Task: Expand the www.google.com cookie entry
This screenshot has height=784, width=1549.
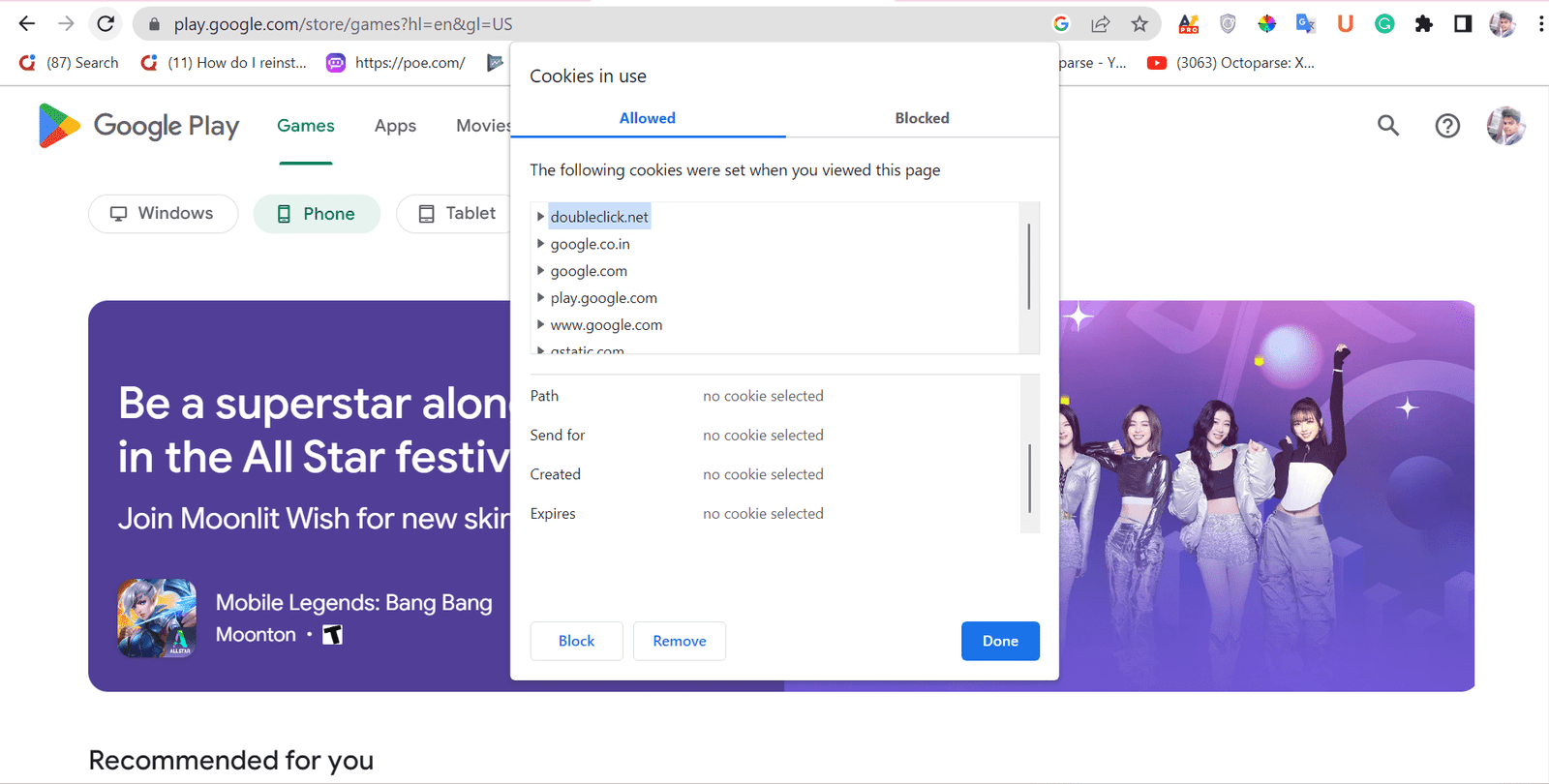Action: coord(540,325)
